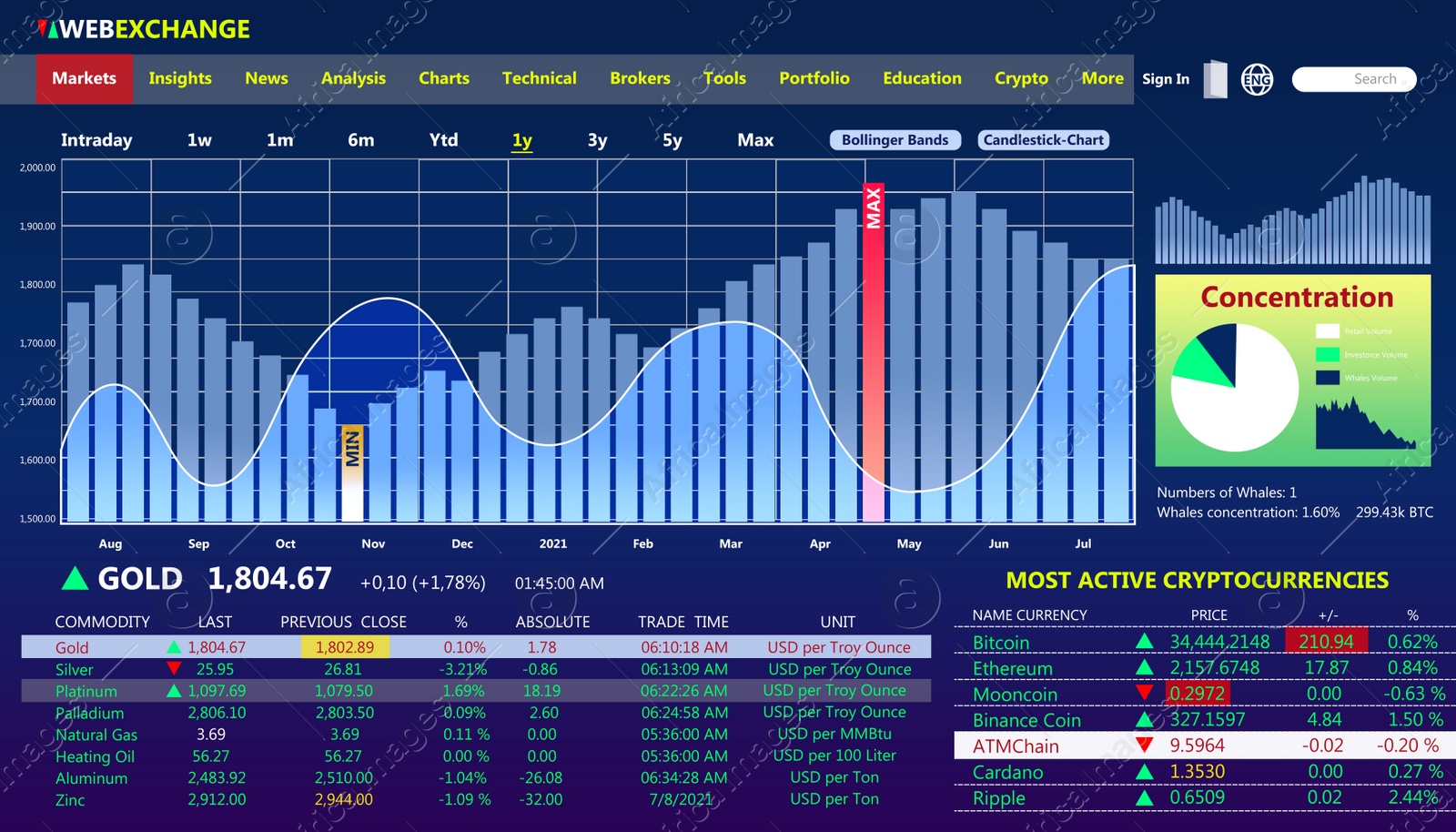This screenshot has height=832, width=1456.
Task: Toggle the Bollinger Bands button
Action: click(895, 140)
